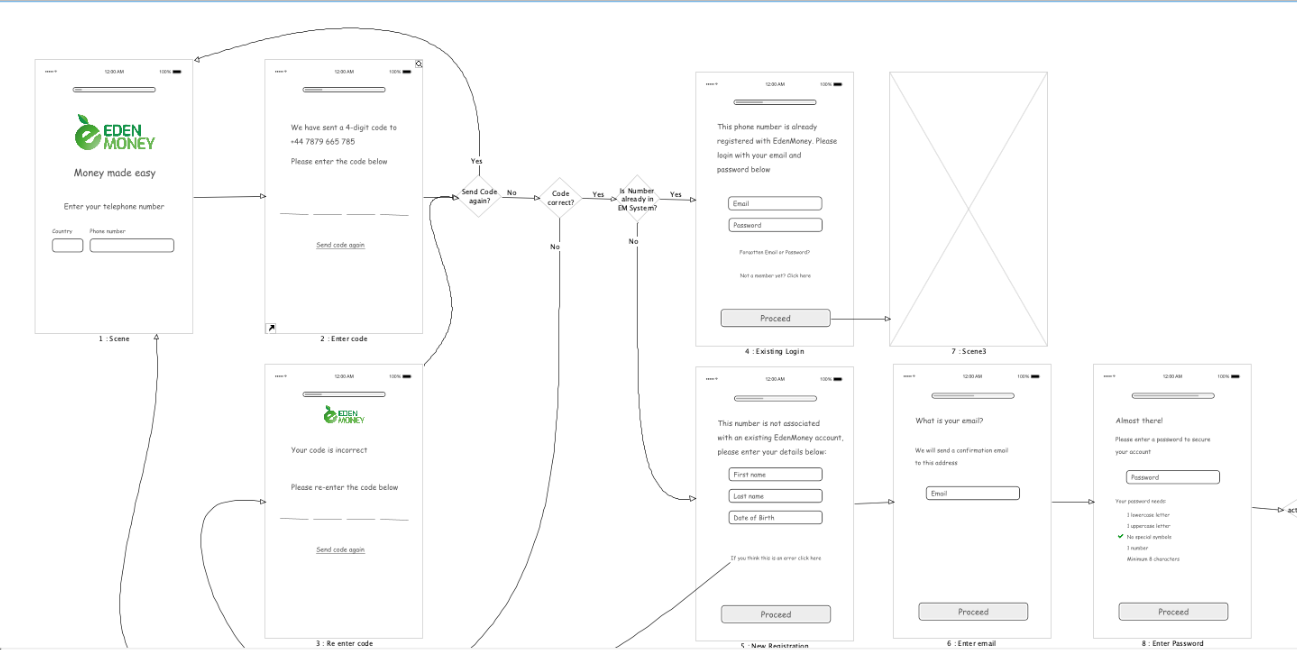Click the small EdenMoney logo in Re enter code scene
This screenshot has height=650, width=1297.
click(344, 415)
